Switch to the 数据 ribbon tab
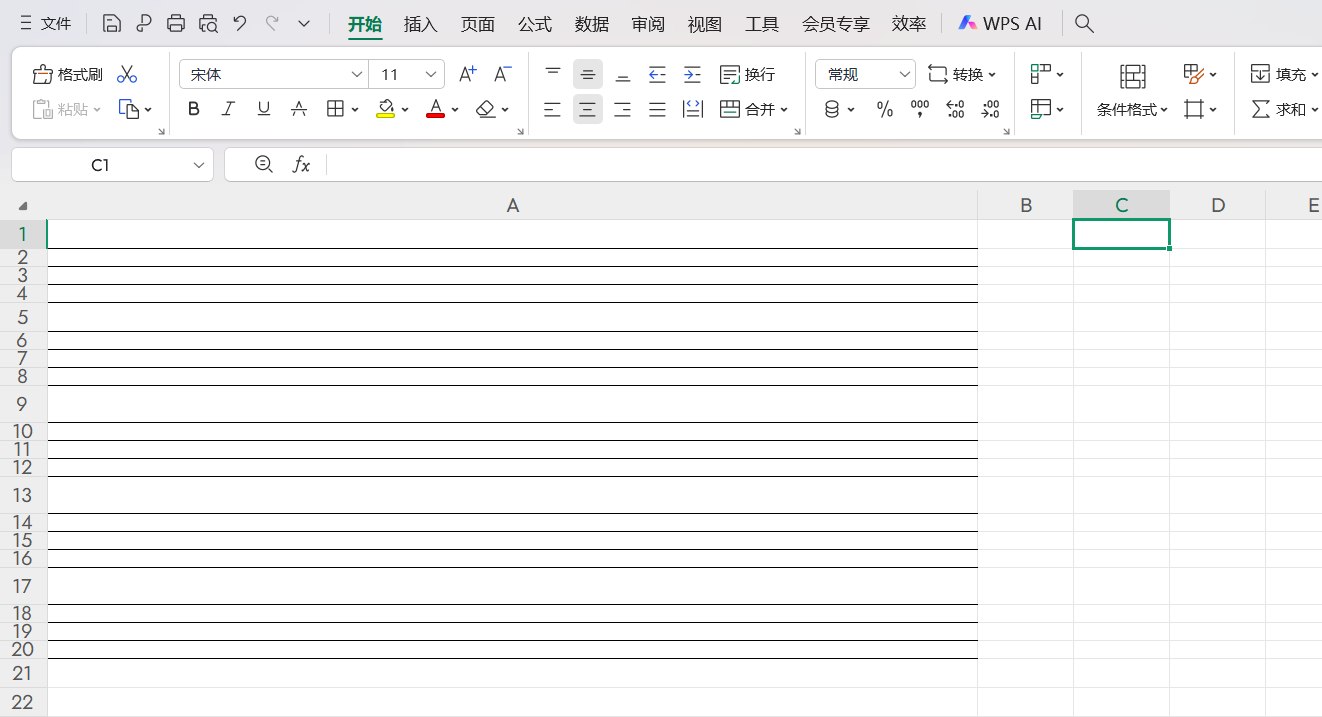 coord(591,24)
